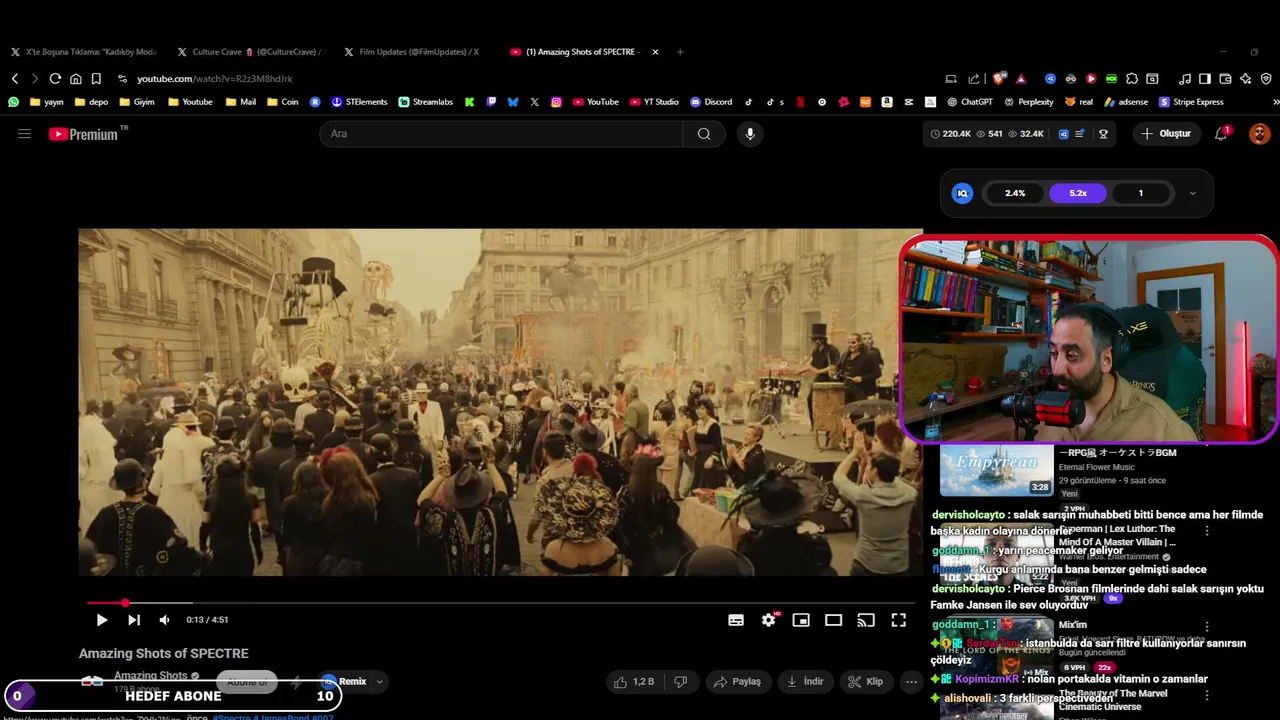Open the account avatar menu
This screenshot has width=1280, height=720.
tap(1259, 134)
